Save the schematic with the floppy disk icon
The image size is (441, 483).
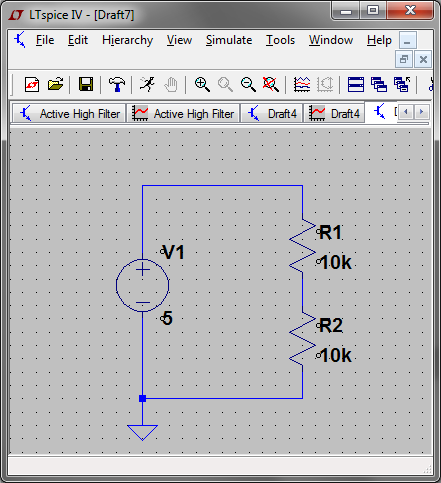pyautogui.click(x=86, y=84)
